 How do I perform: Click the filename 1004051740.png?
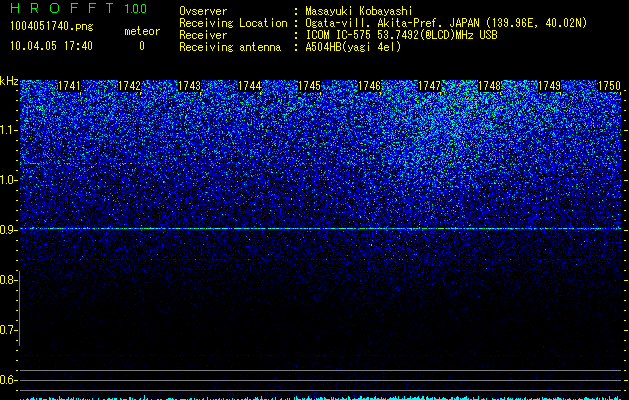(x=52, y=26)
